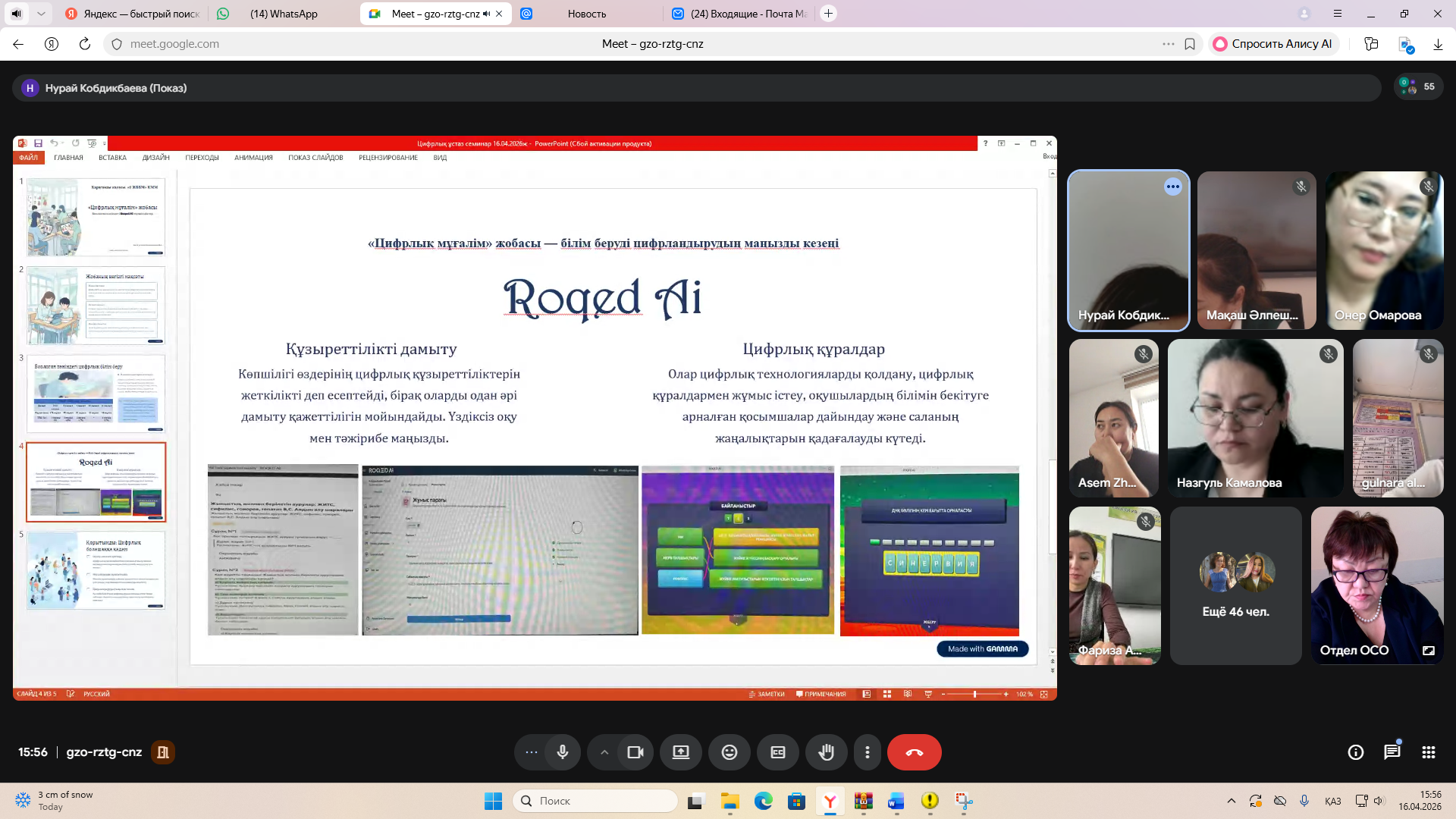The width and height of the screenshot is (1456, 819).
Task: Open the meeting details info icon
Action: (x=1355, y=752)
